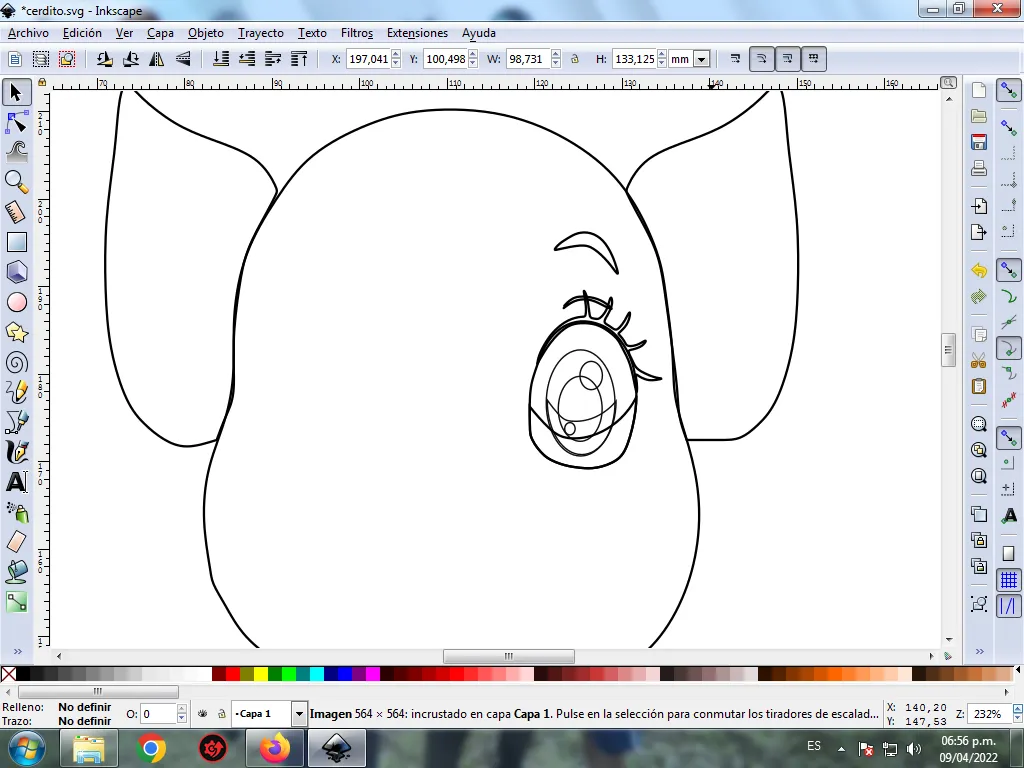Flip selection horizontally

pos(157,59)
